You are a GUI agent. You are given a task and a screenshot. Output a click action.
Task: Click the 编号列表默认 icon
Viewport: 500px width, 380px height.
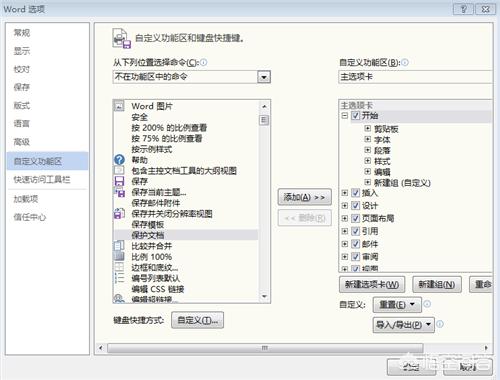(x=119, y=278)
